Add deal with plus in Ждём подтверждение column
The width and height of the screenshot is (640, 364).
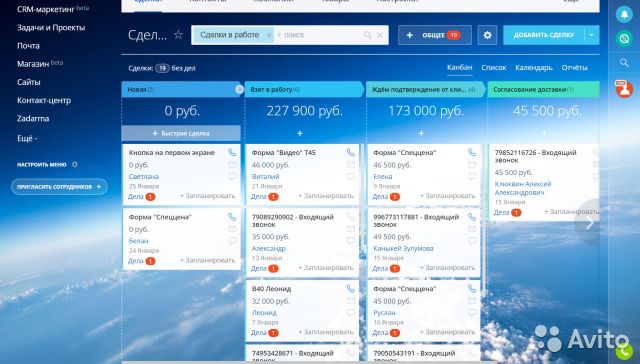click(421, 133)
